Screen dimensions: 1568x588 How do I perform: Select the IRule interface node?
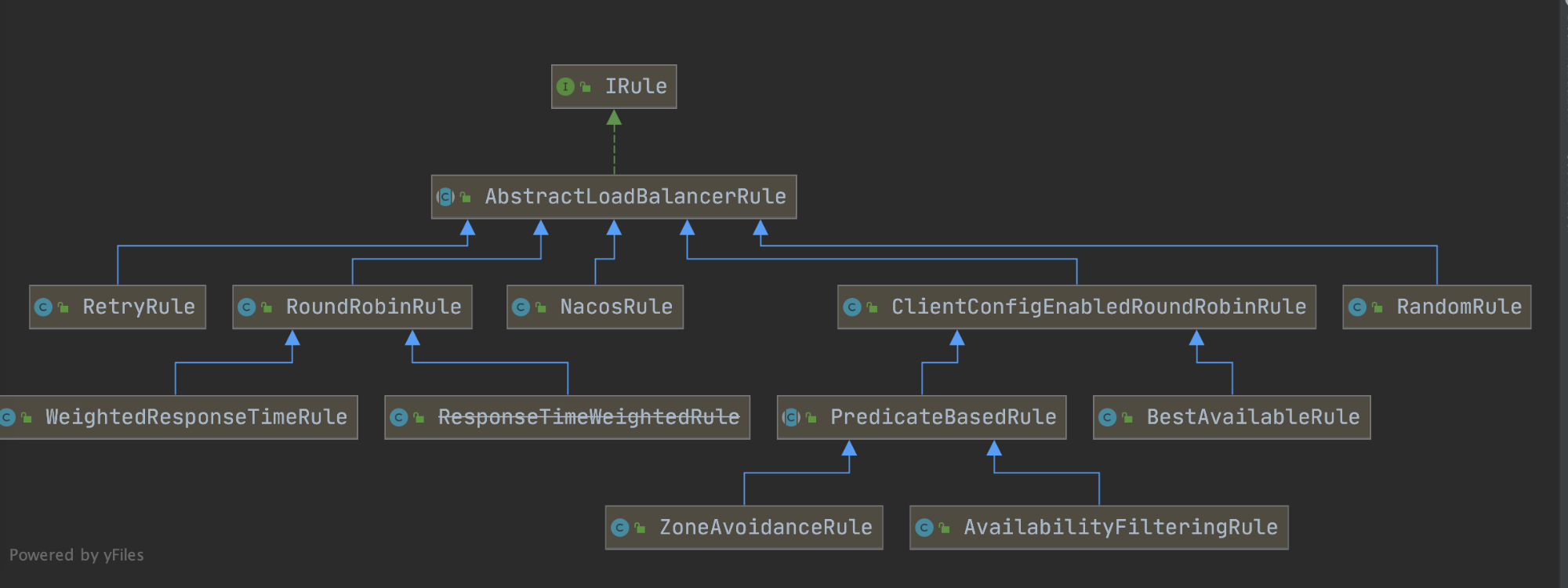(x=614, y=86)
